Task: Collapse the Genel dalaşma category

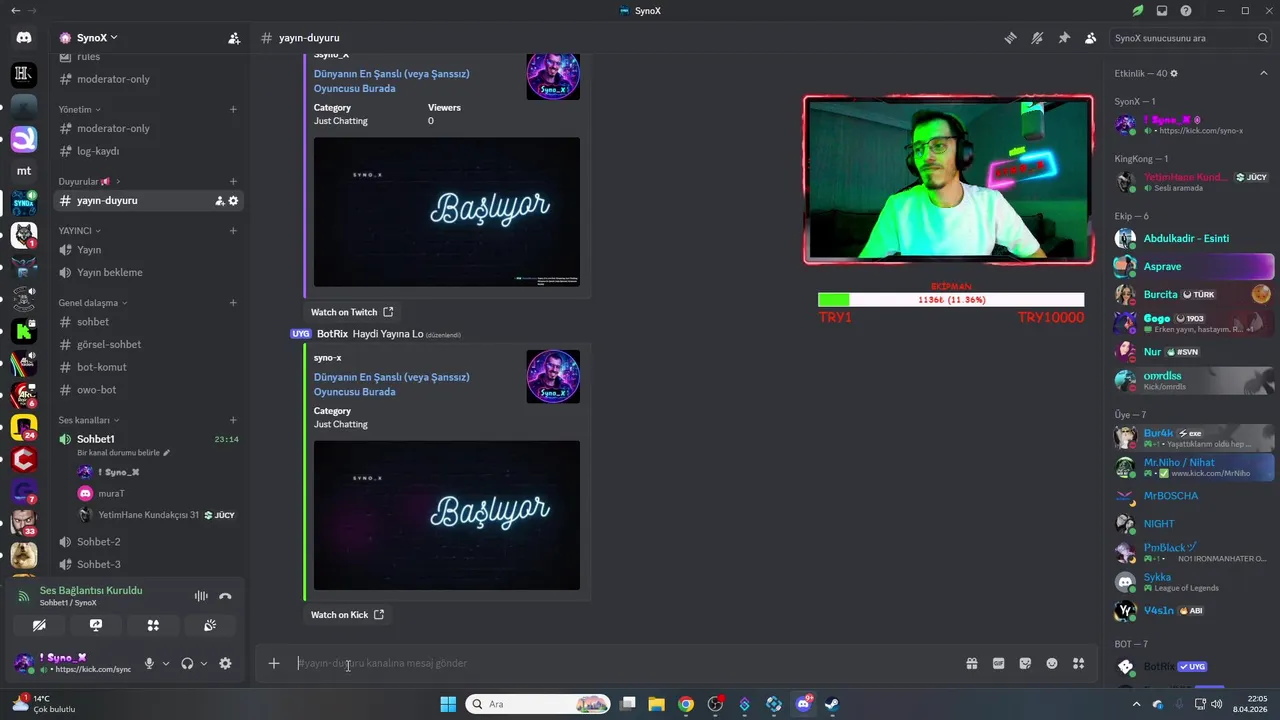Action: point(93,302)
